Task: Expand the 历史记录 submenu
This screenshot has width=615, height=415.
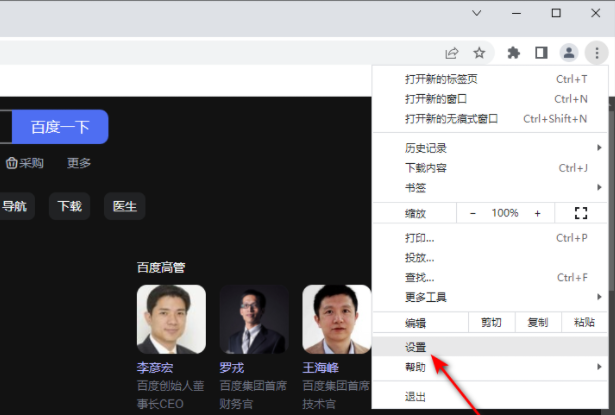Action: click(489, 148)
